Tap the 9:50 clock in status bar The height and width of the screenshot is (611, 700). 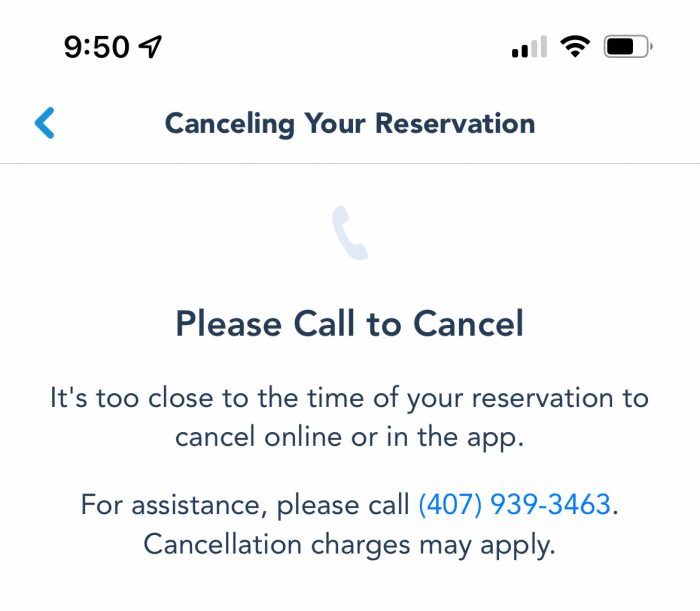[96, 47]
